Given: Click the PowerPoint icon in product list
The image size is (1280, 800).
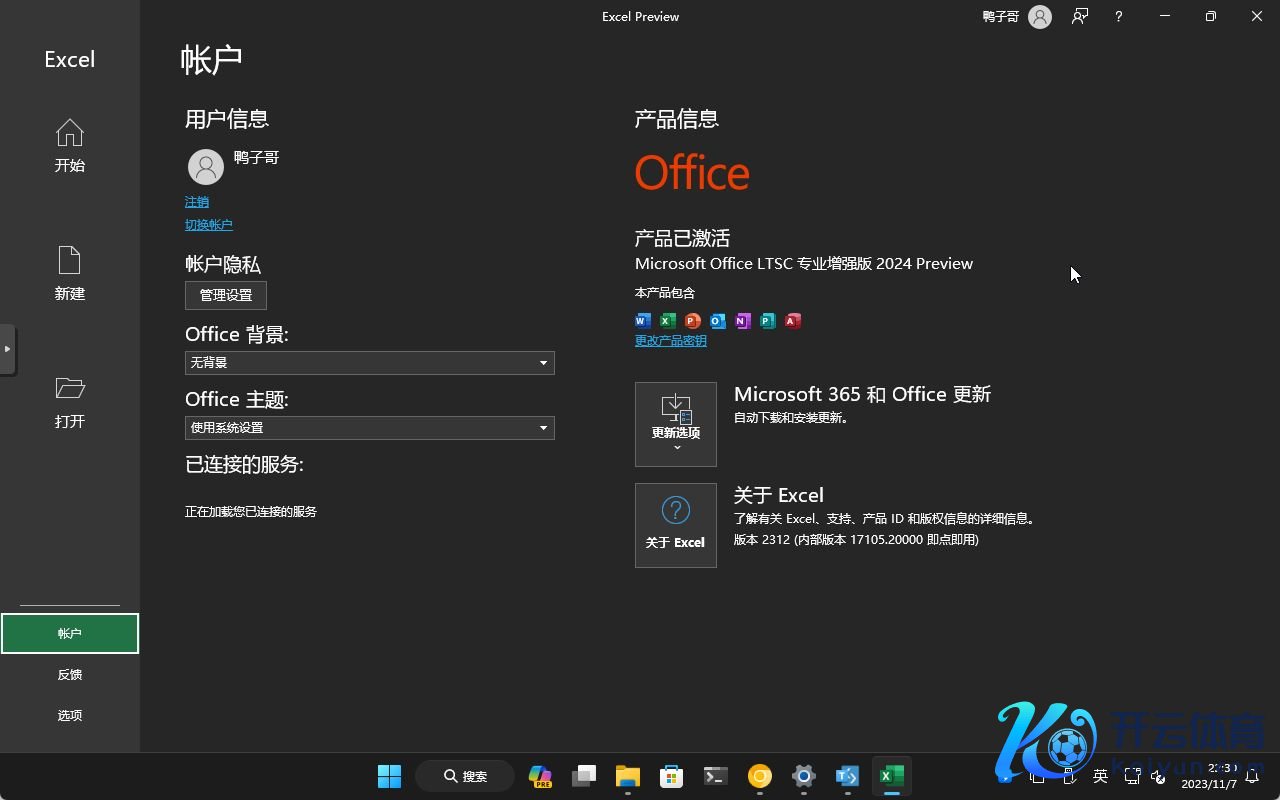Looking at the screenshot, I should [693, 320].
